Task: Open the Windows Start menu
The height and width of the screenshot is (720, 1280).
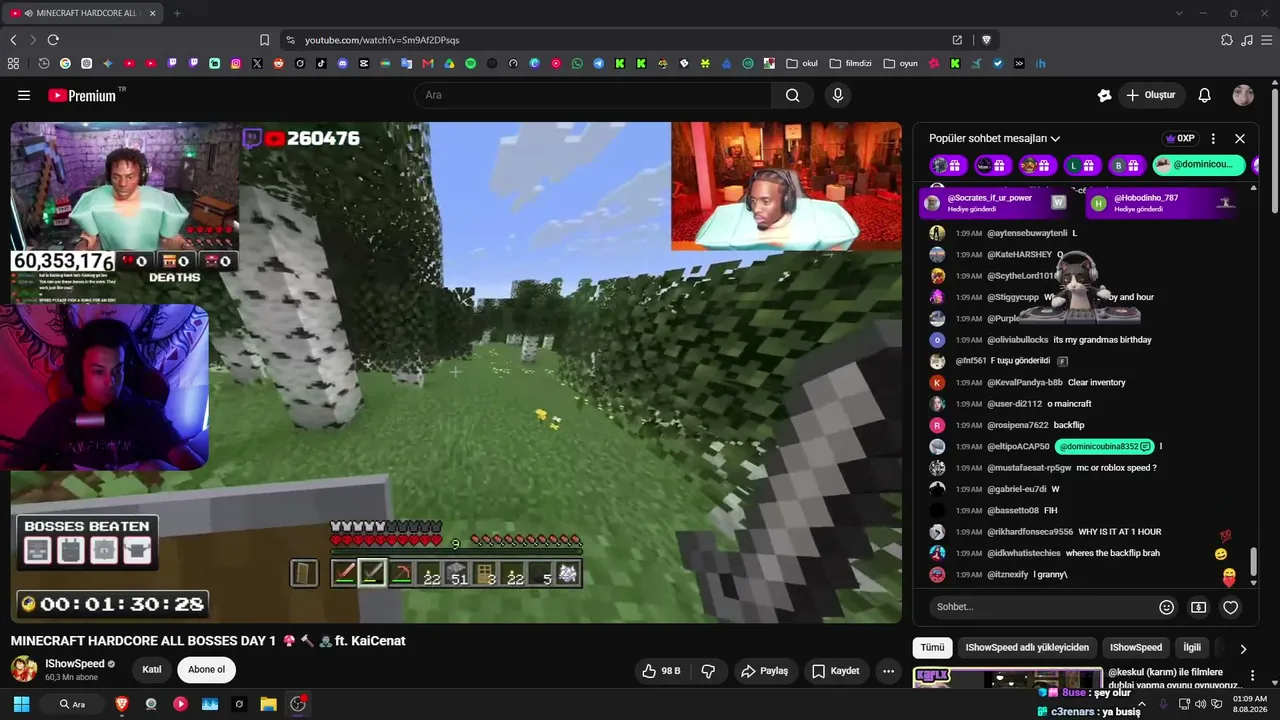Action: coord(21,704)
